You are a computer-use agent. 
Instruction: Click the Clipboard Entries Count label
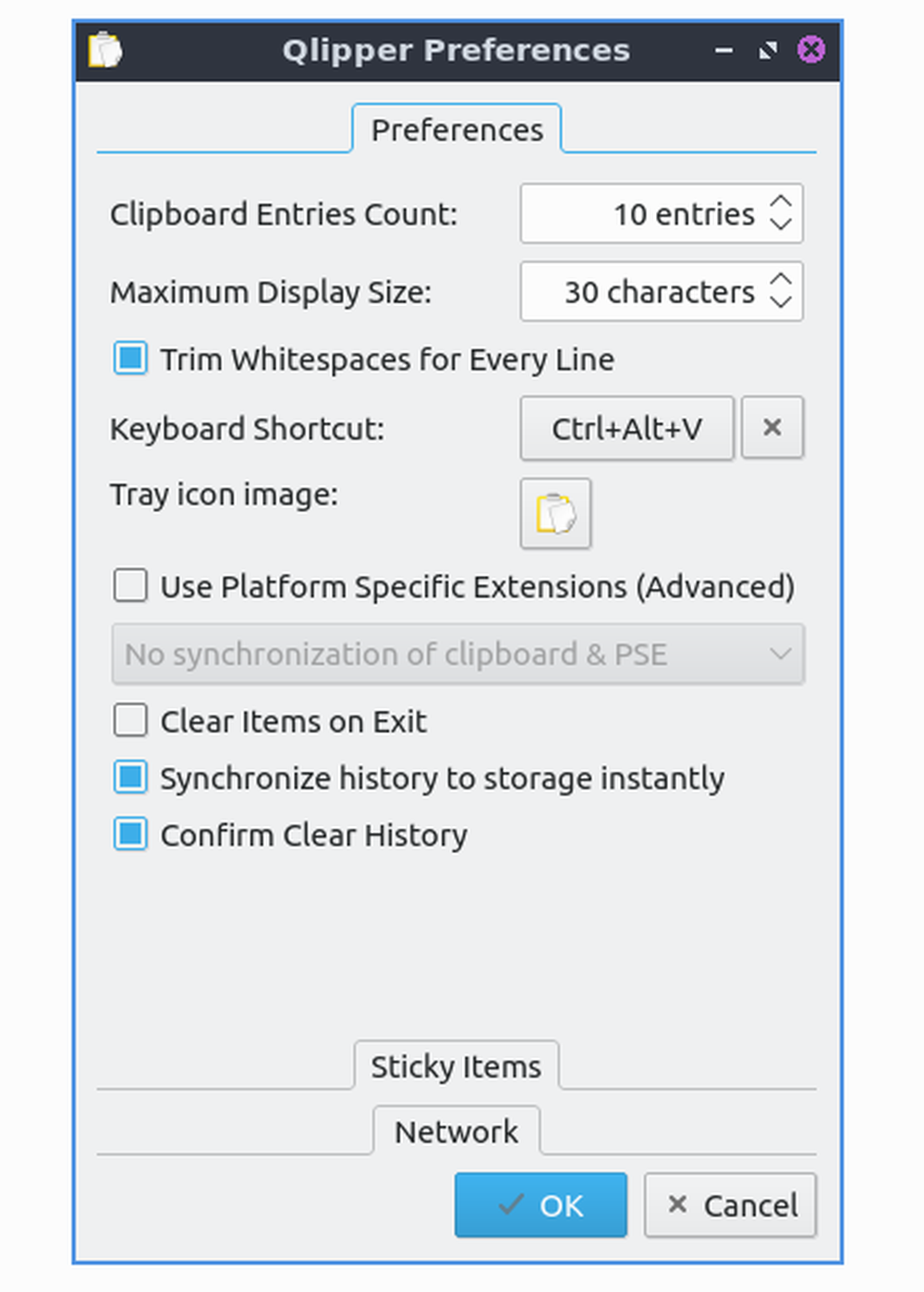[x=284, y=214]
